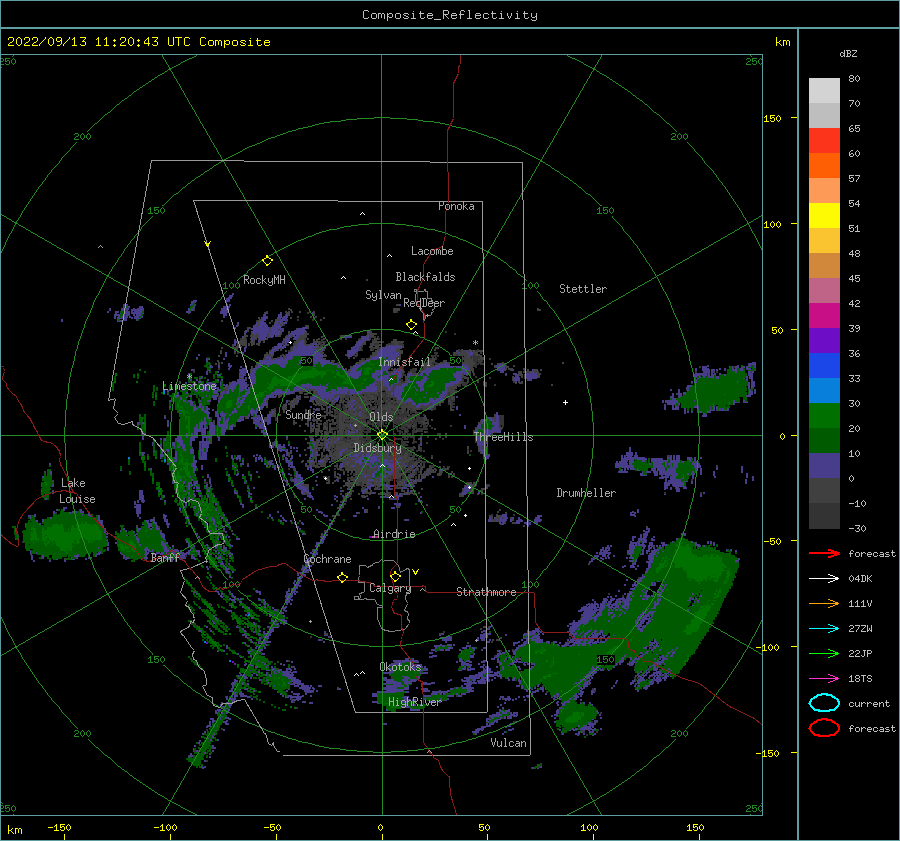Screen dimensions: 900x841
Task: Click the 04DK legend text
Action: coord(860,579)
